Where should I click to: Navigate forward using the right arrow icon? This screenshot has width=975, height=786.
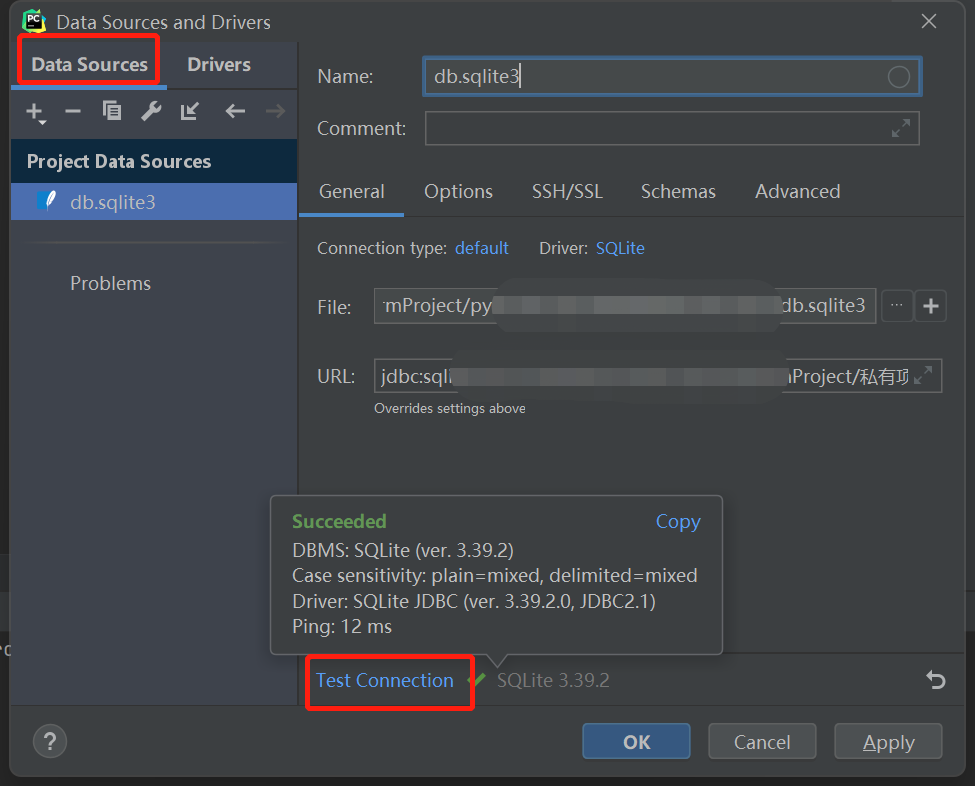273,112
